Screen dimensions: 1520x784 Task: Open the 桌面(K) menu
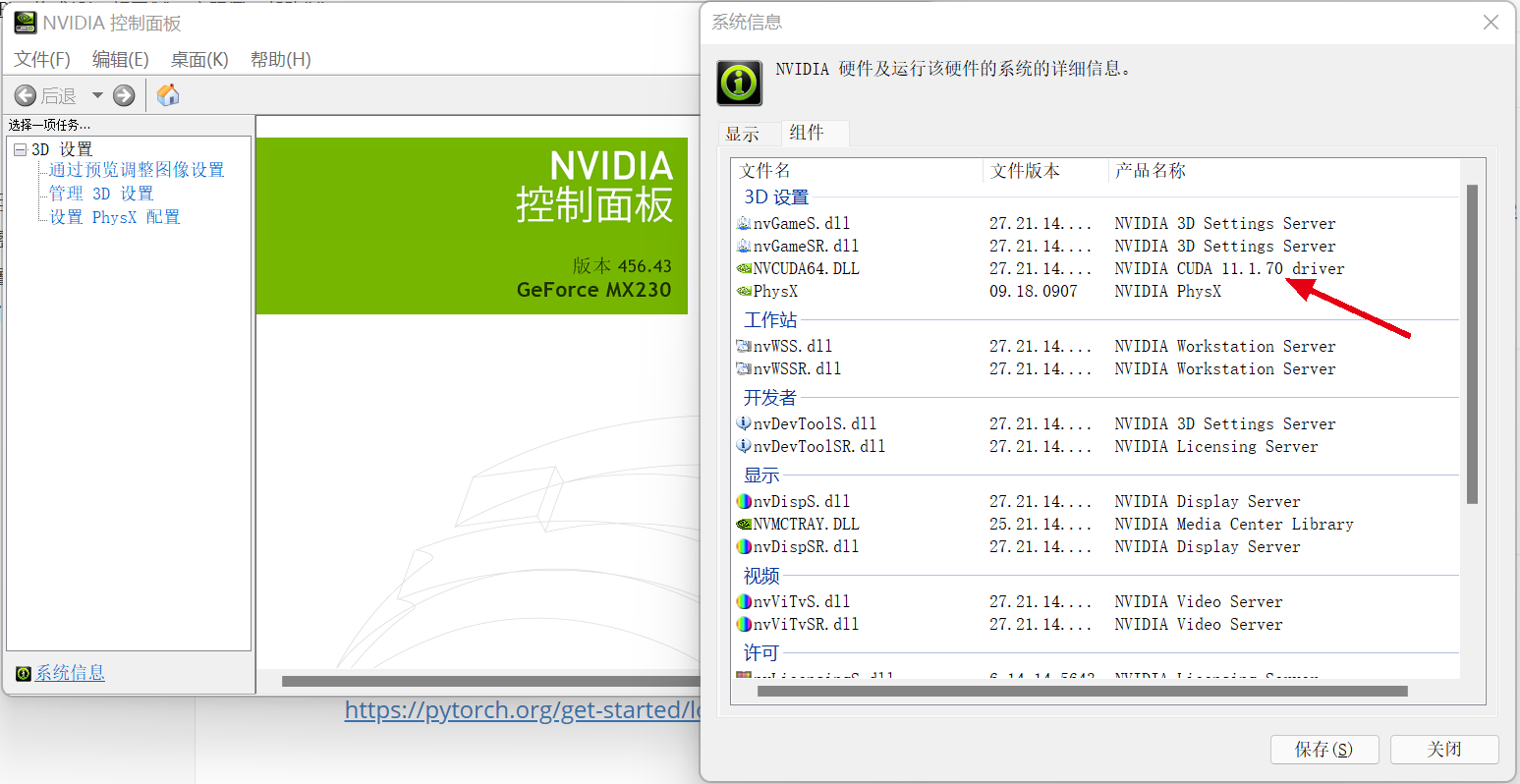199,59
